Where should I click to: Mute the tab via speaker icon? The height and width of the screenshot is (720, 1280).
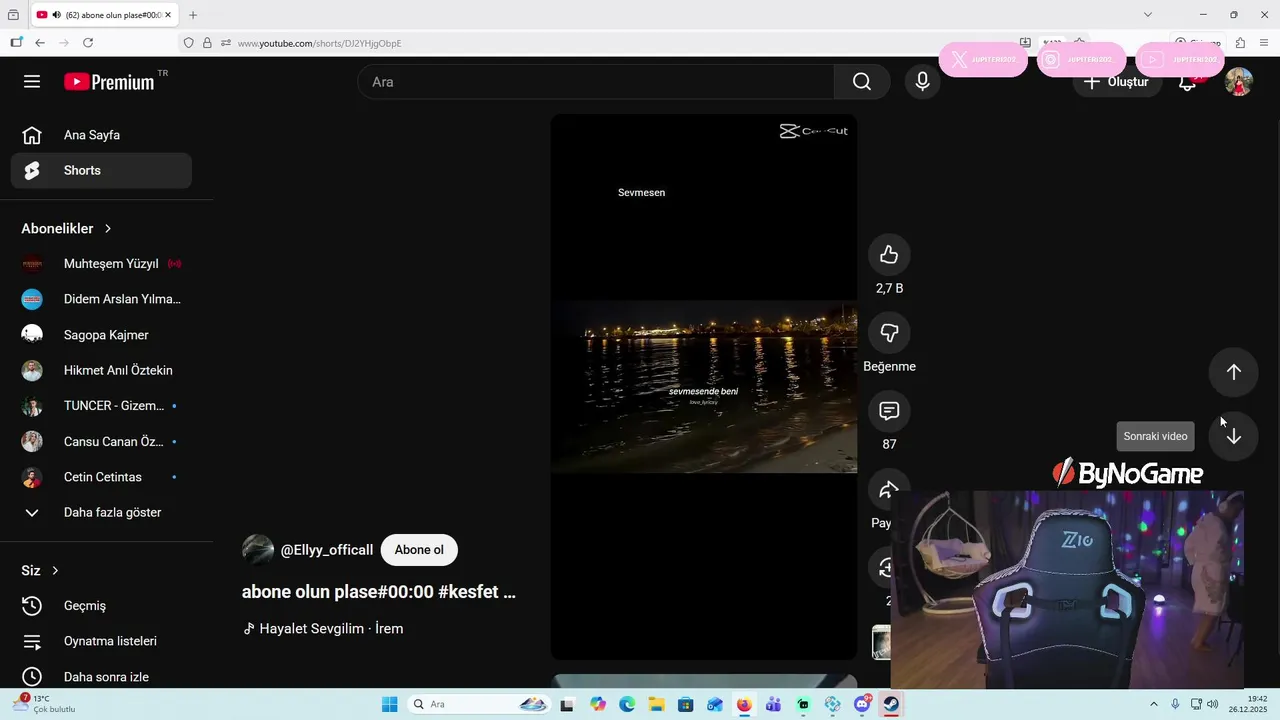[x=56, y=15]
